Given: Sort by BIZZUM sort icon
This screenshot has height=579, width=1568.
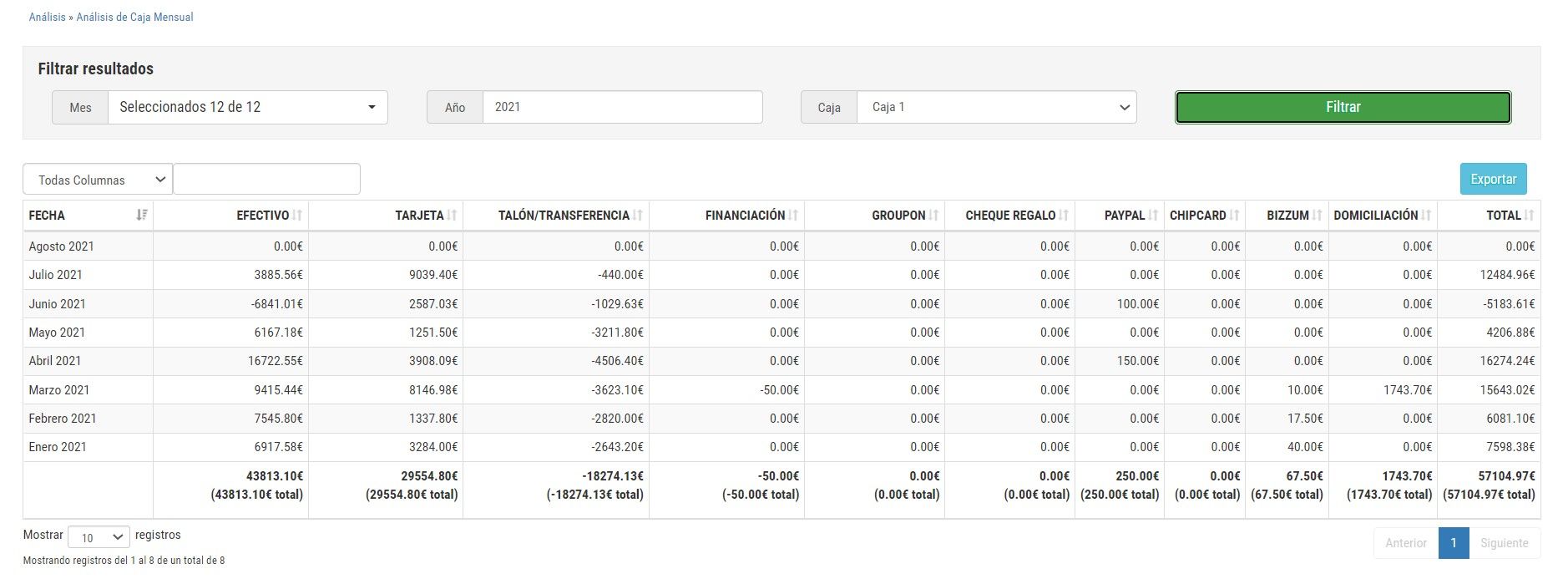Looking at the screenshot, I should pos(1318,216).
